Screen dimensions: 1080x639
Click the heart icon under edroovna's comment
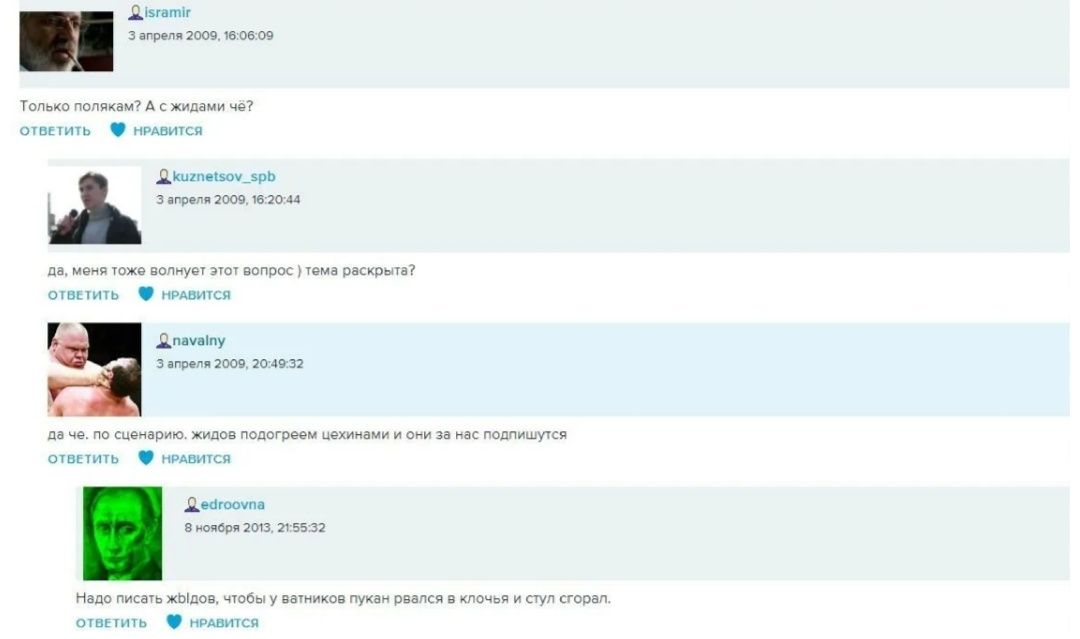(174, 621)
